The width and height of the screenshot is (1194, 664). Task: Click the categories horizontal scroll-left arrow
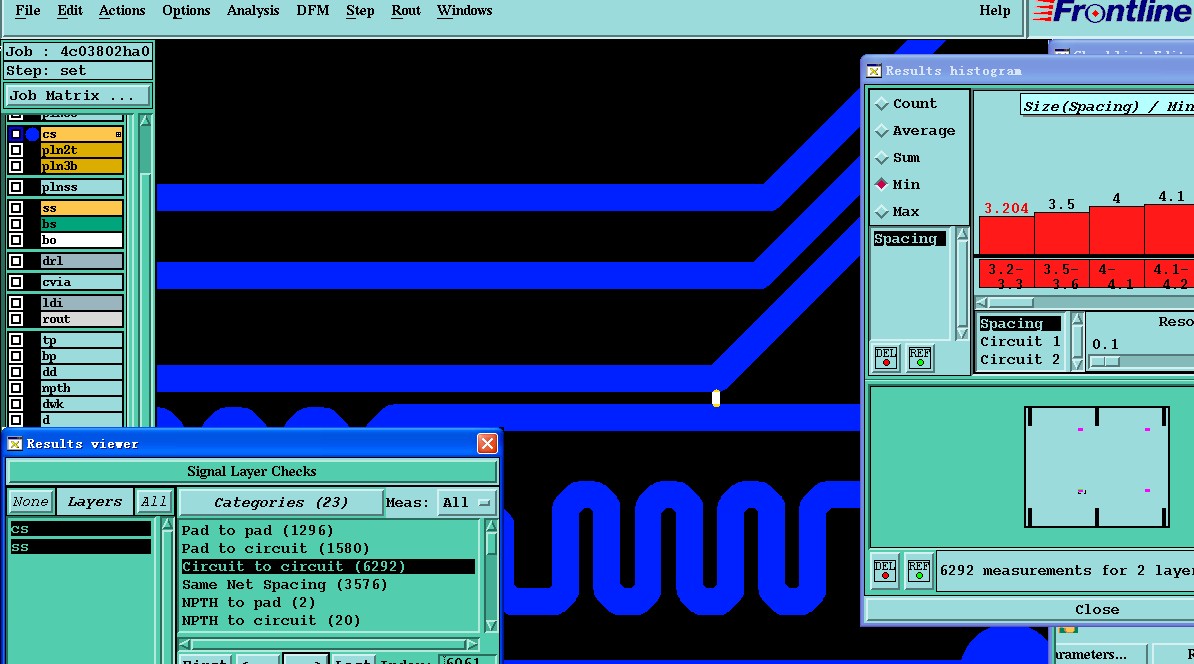click(185, 645)
